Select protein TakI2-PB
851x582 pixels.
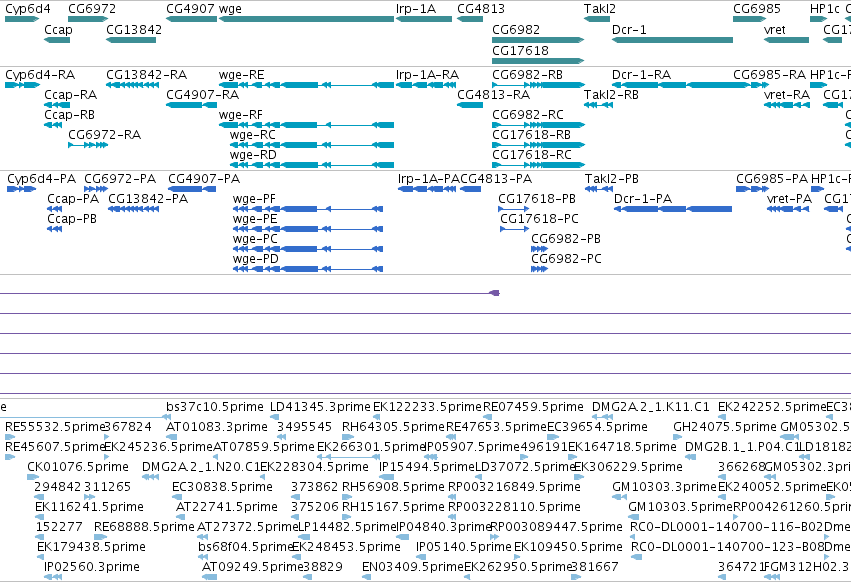599,189
